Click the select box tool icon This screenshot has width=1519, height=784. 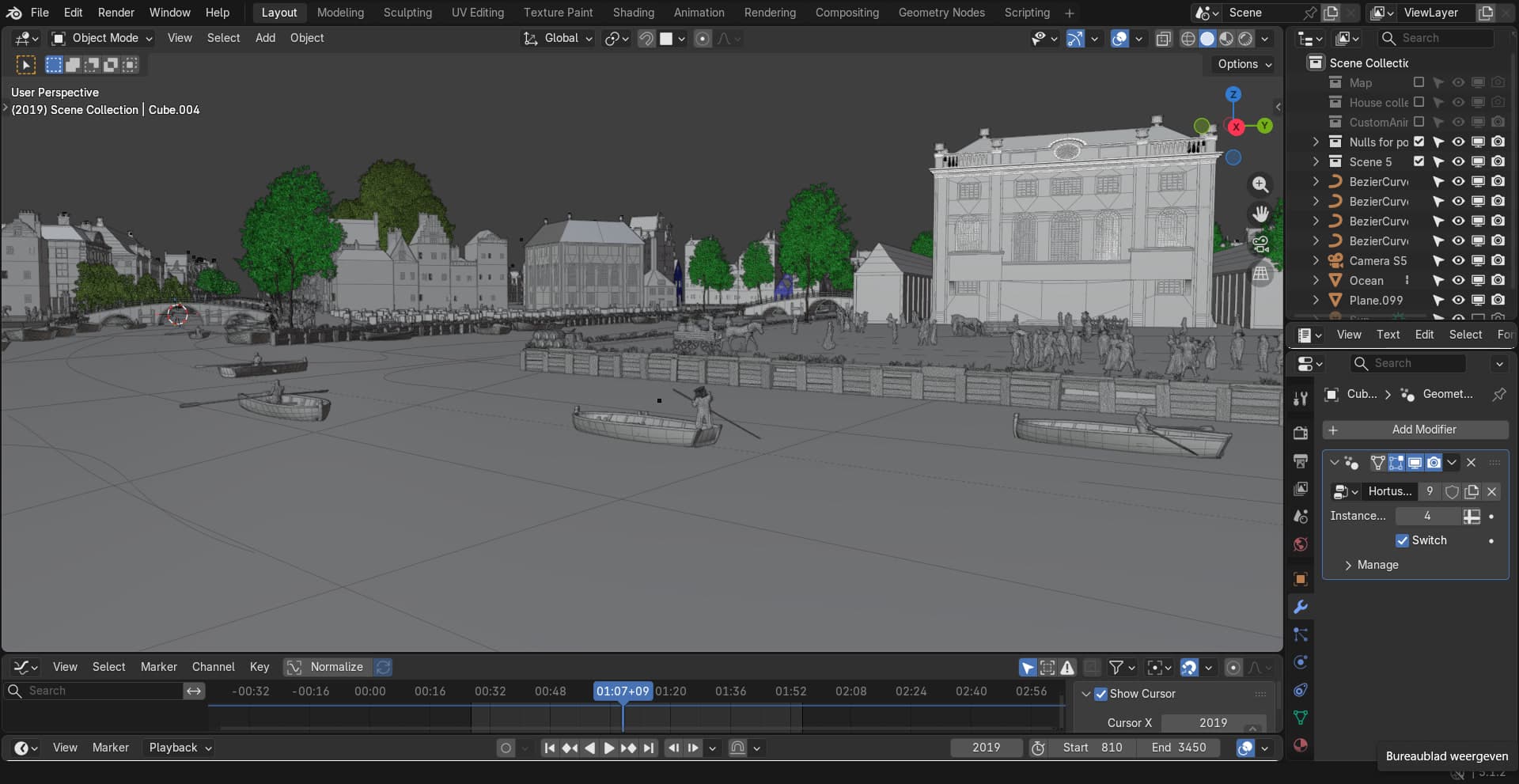tap(26, 65)
